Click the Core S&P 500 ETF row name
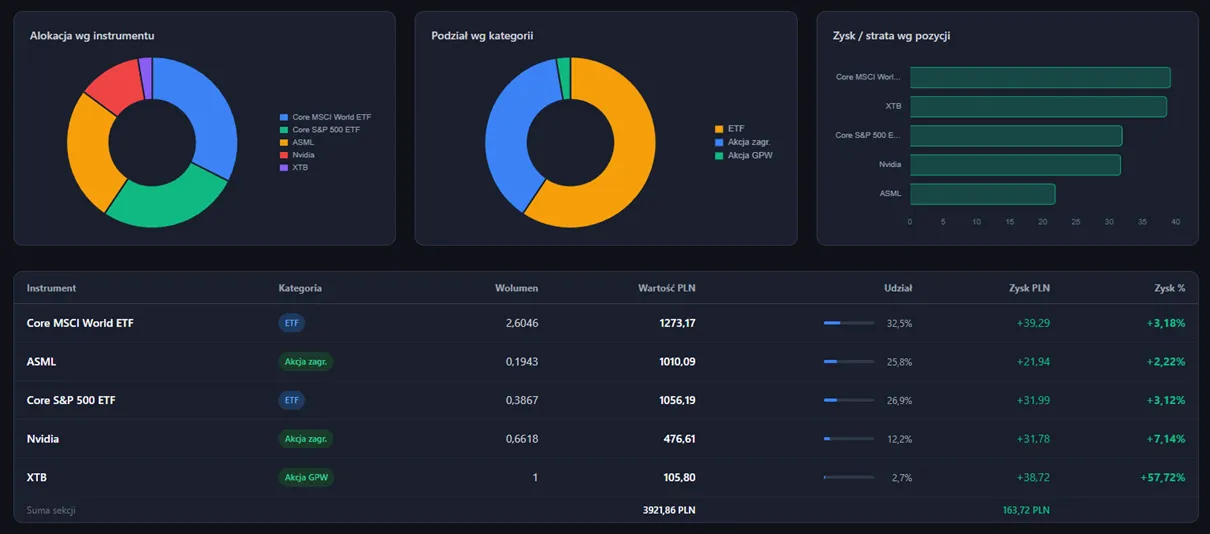Image resolution: width=1210 pixels, height=534 pixels. tap(71, 400)
